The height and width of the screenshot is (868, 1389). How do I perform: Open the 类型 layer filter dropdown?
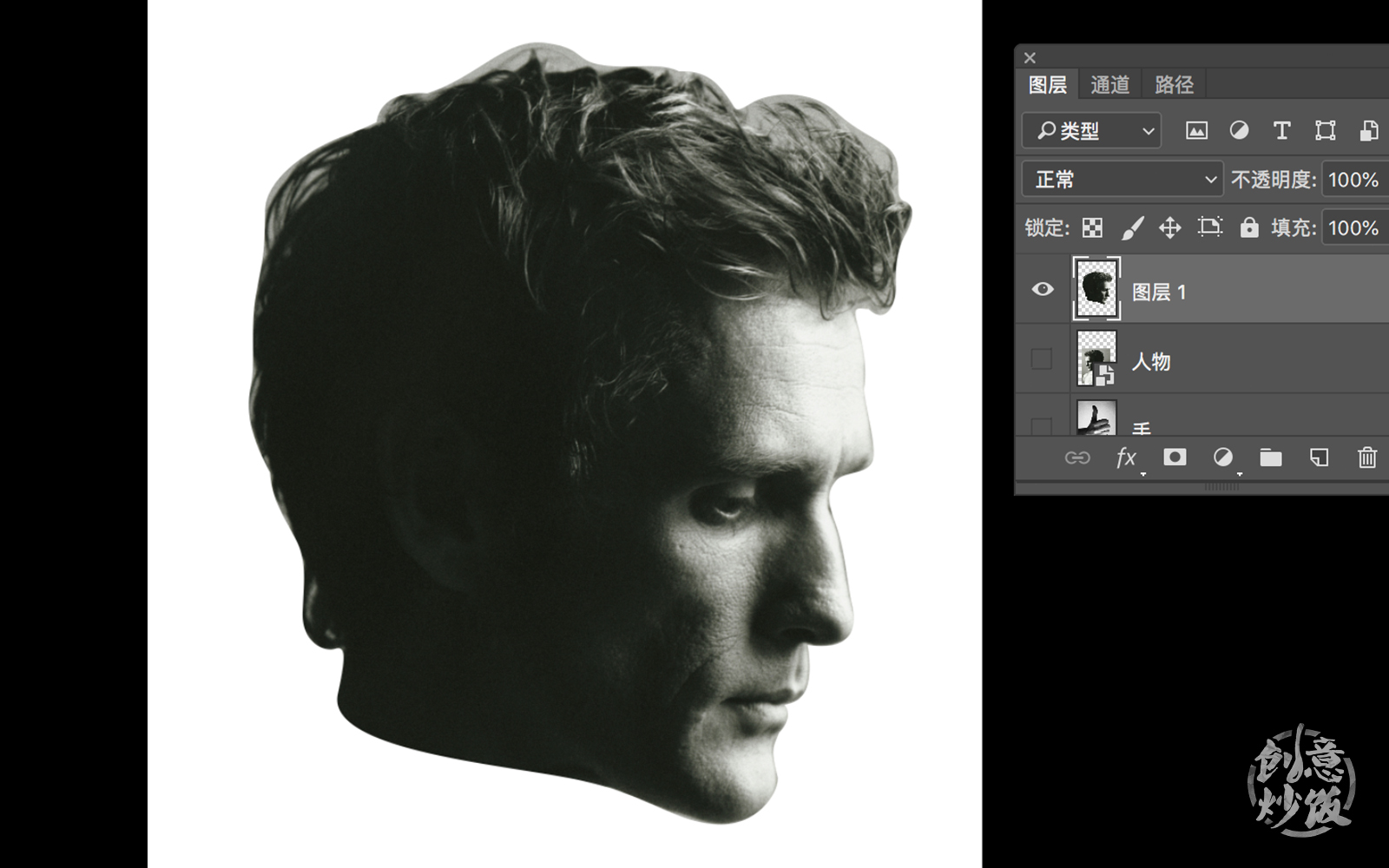(1092, 131)
